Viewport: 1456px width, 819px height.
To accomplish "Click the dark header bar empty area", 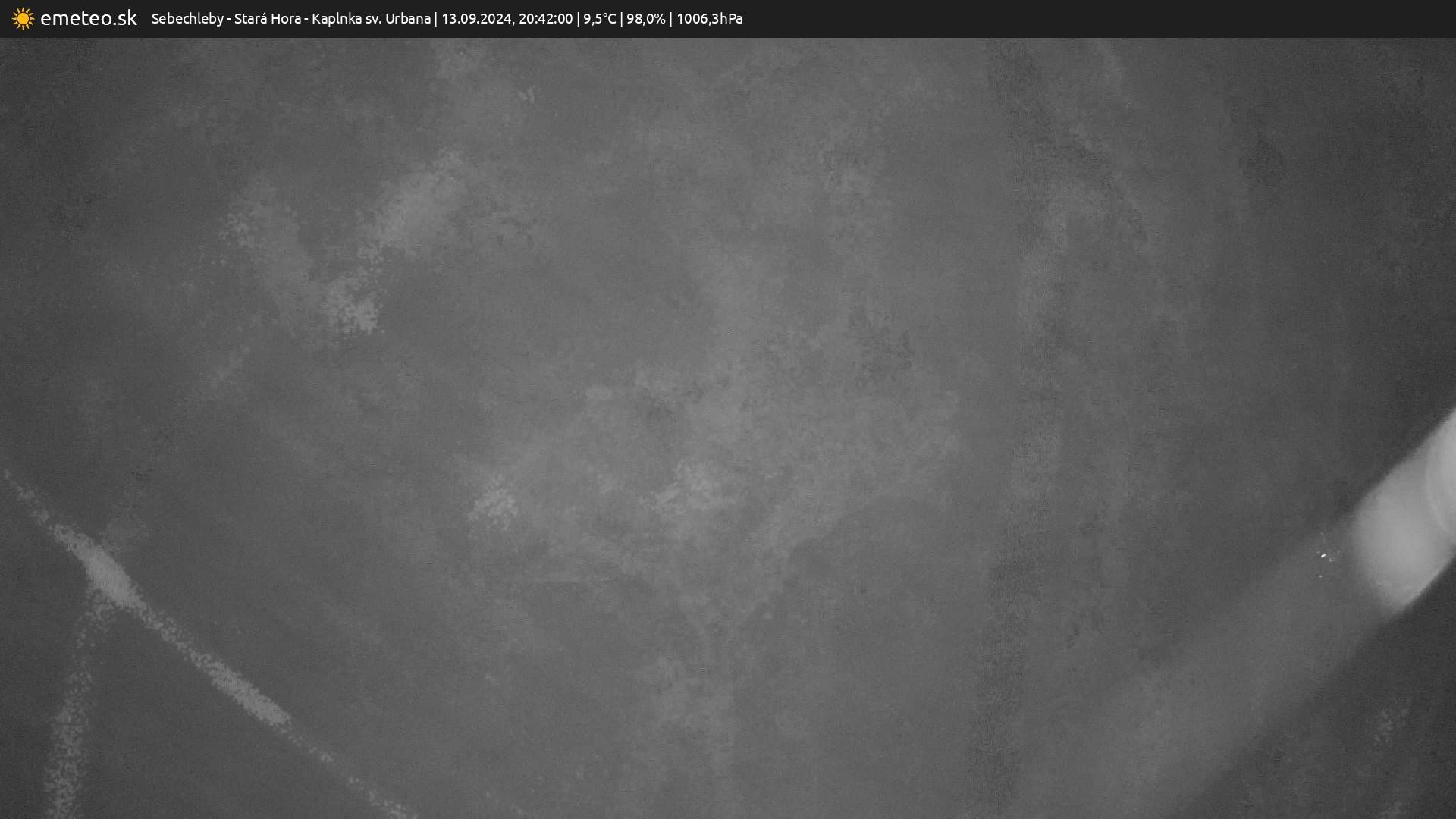I will 1100,18.
